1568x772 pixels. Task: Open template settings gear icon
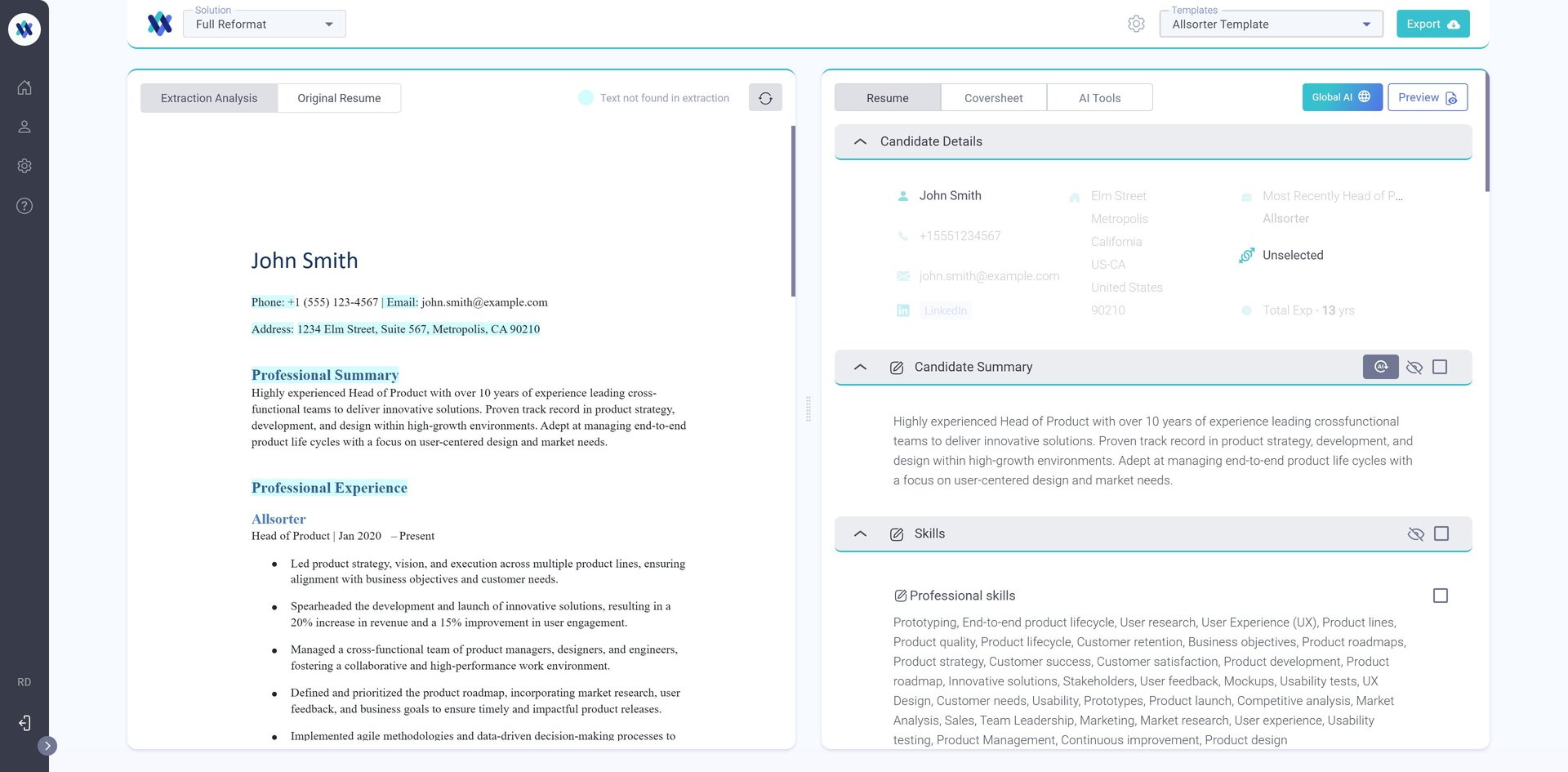coord(1136,24)
